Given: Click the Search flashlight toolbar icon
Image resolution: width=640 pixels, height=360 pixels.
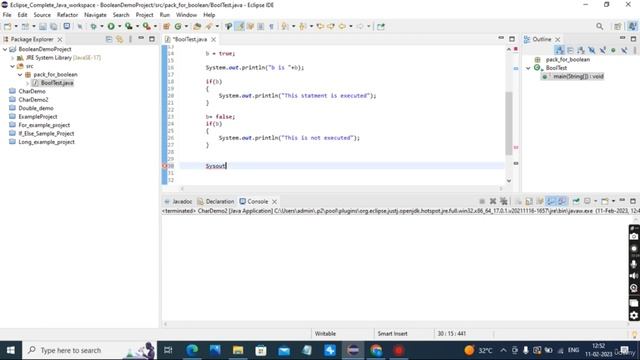Looking at the screenshot, I should point(209,27).
